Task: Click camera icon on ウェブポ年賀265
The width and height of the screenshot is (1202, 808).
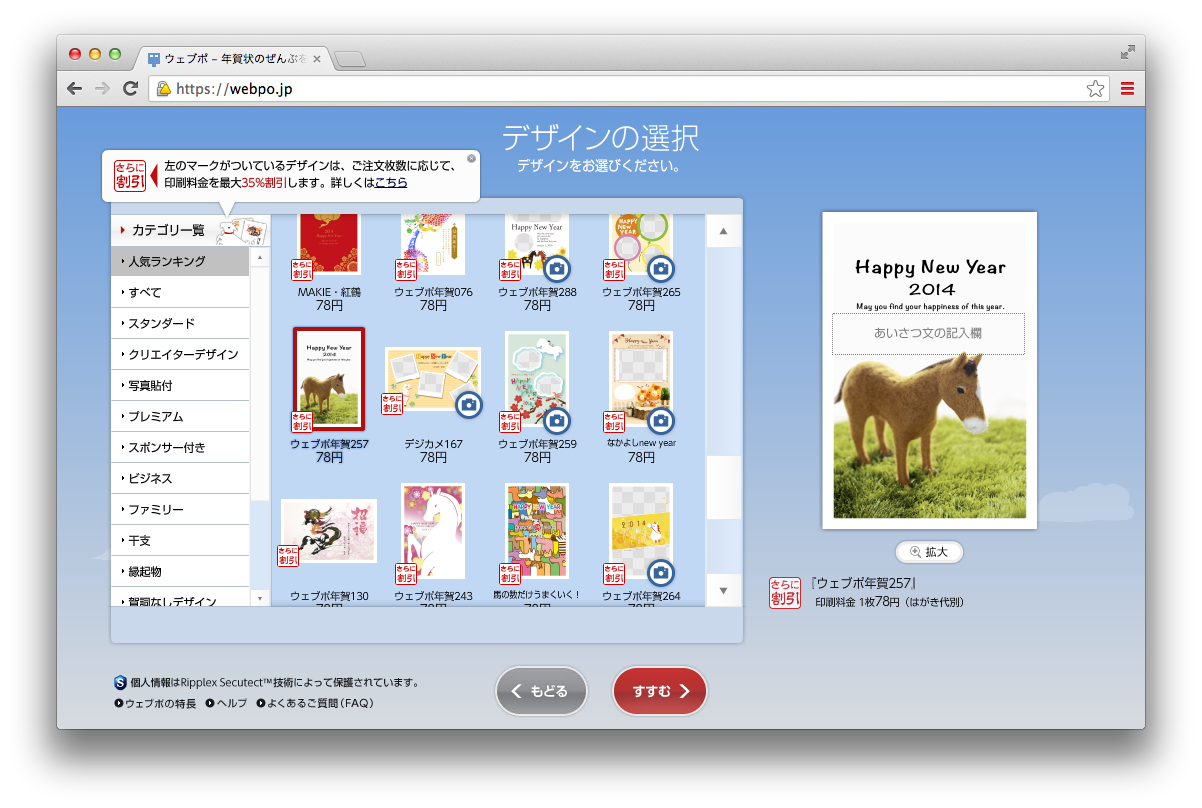Action: (660, 268)
